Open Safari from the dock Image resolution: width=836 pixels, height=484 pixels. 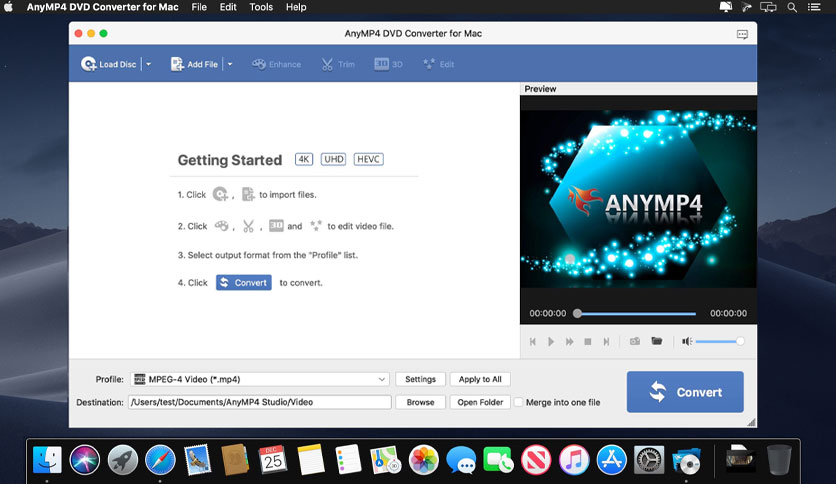tap(160, 459)
